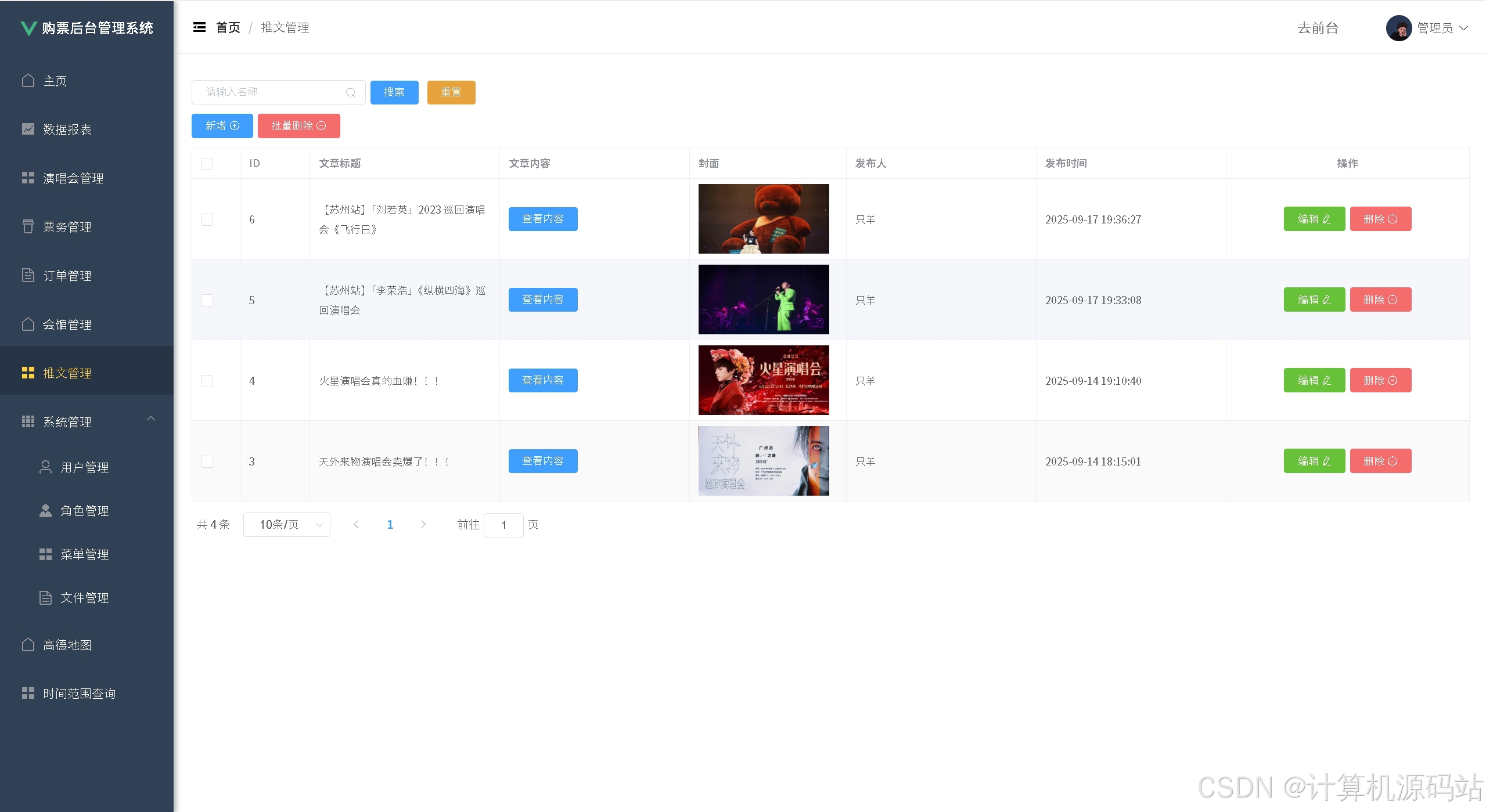Click the 天外来物 cover thumbnail
Viewport: 1486px width, 812px height.
[764, 461]
